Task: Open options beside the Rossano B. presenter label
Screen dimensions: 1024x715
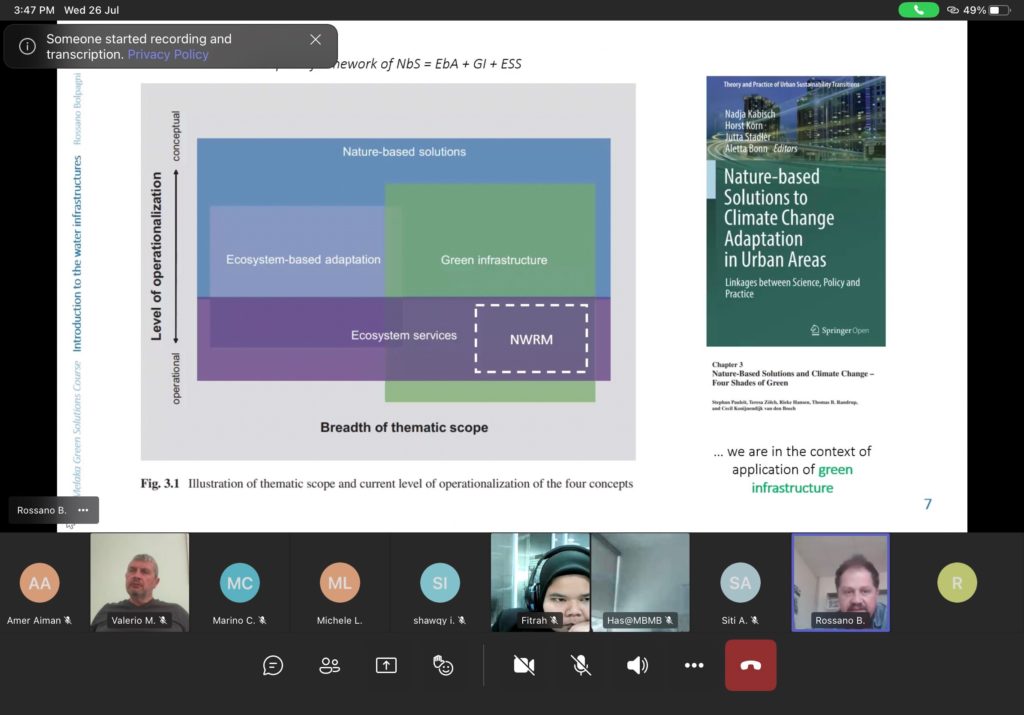Action: point(83,510)
